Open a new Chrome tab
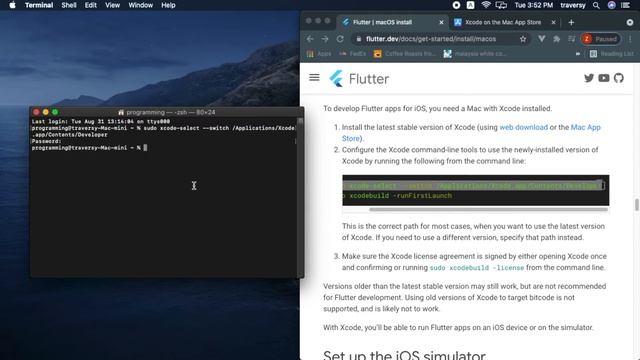This screenshot has height=360, width=640. (571, 22)
